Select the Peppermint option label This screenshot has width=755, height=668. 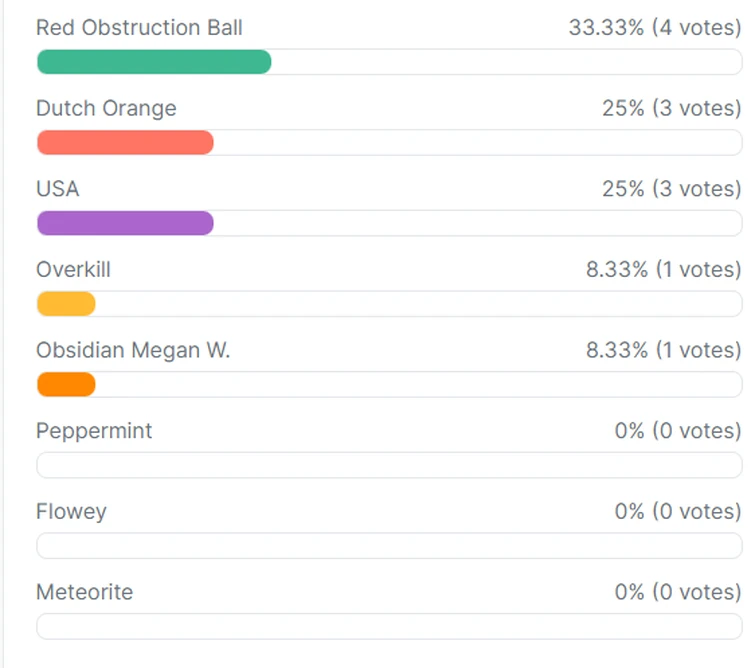pos(94,431)
